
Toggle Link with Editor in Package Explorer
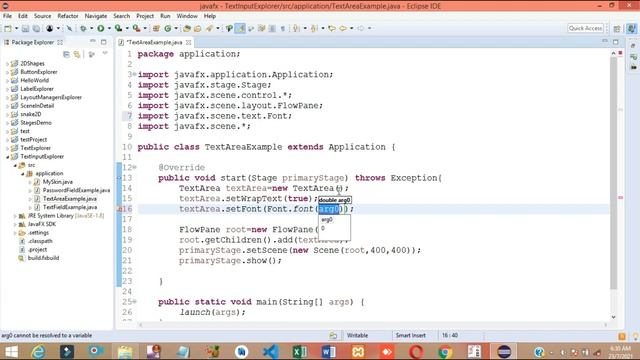point(77,54)
